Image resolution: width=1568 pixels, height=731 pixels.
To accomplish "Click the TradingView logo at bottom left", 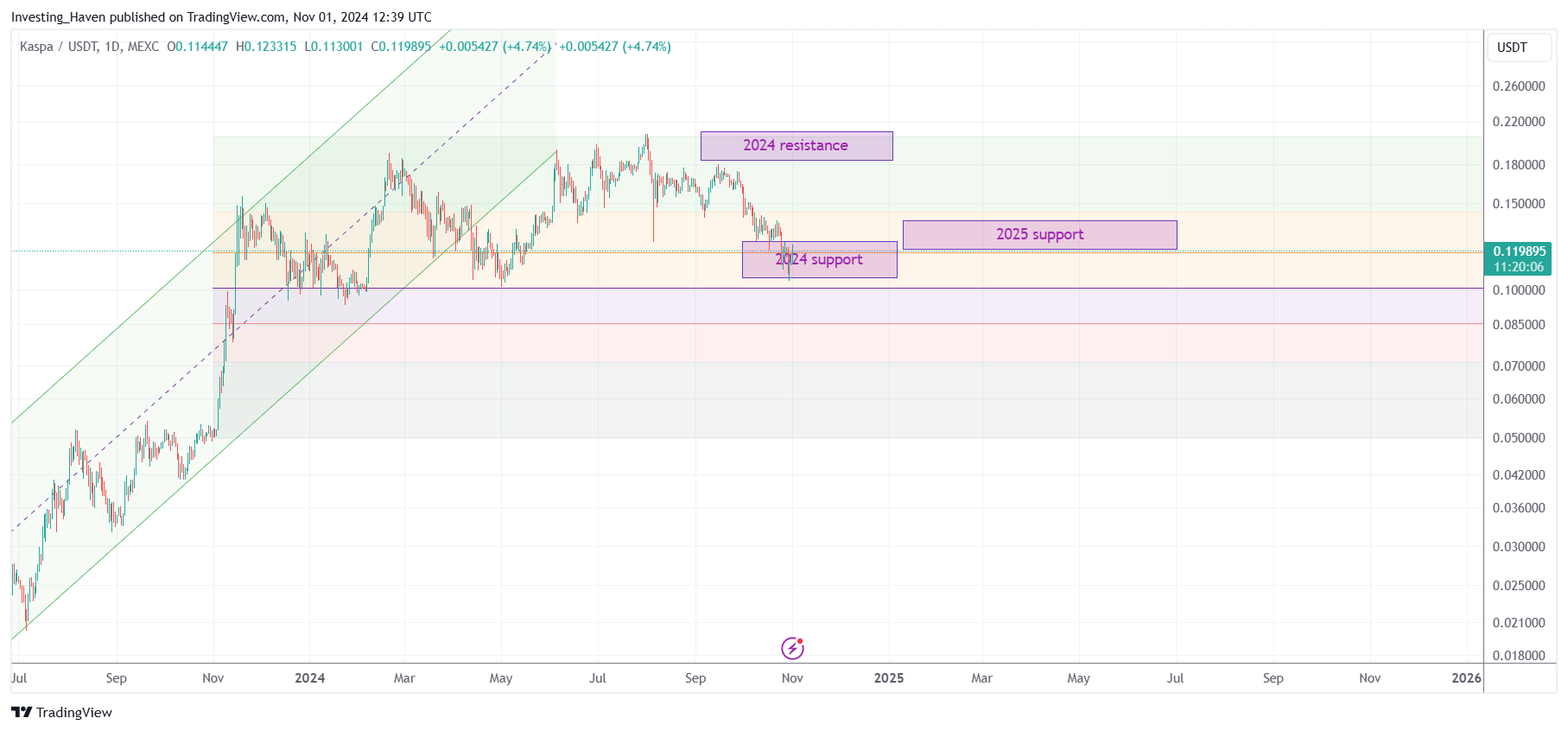I will pyautogui.click(x=61, y=712).
